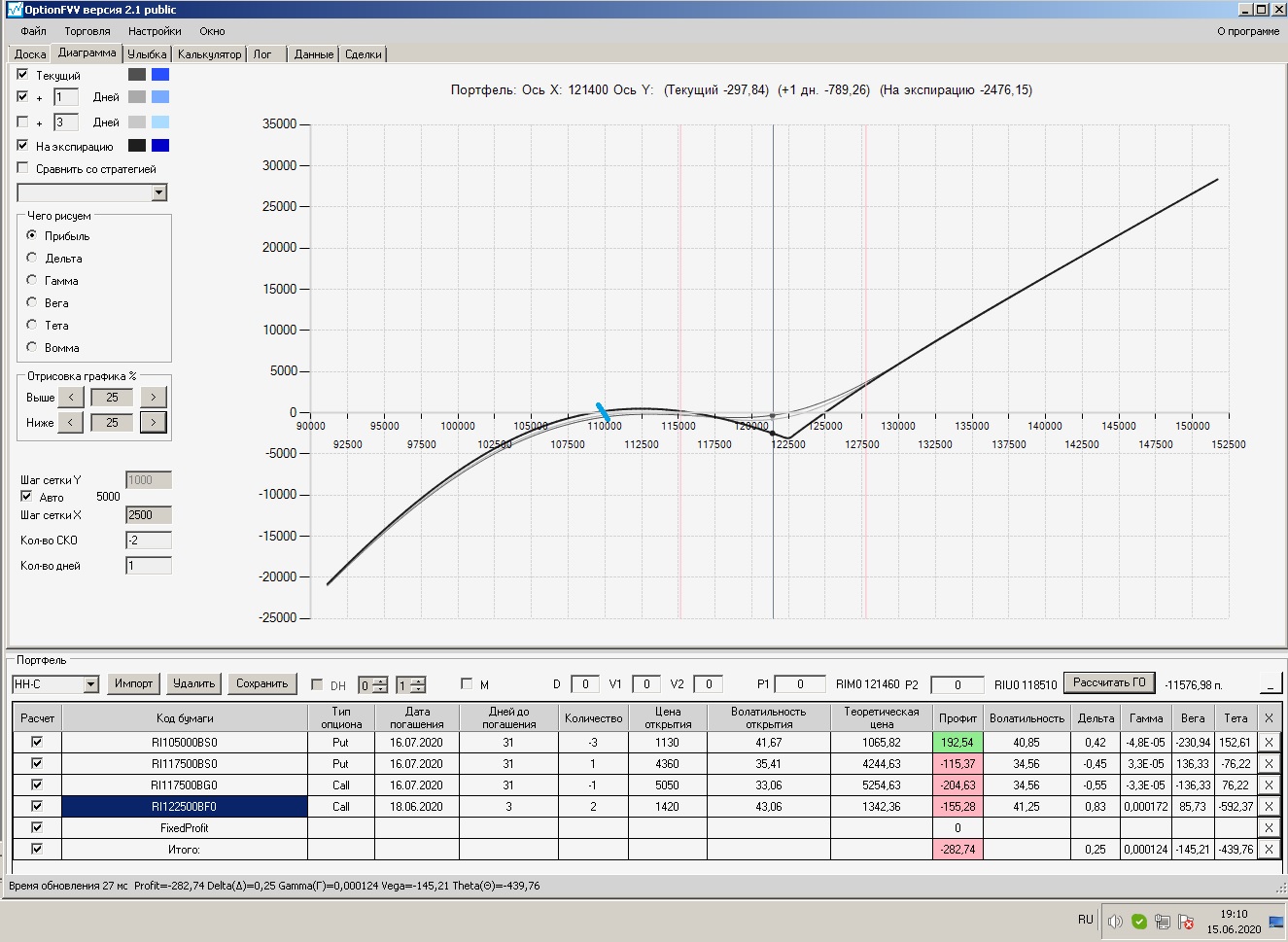Screen dimensions: 1288x942
Task: Click the right arrow next to Выше
Action: click(153, 397)
